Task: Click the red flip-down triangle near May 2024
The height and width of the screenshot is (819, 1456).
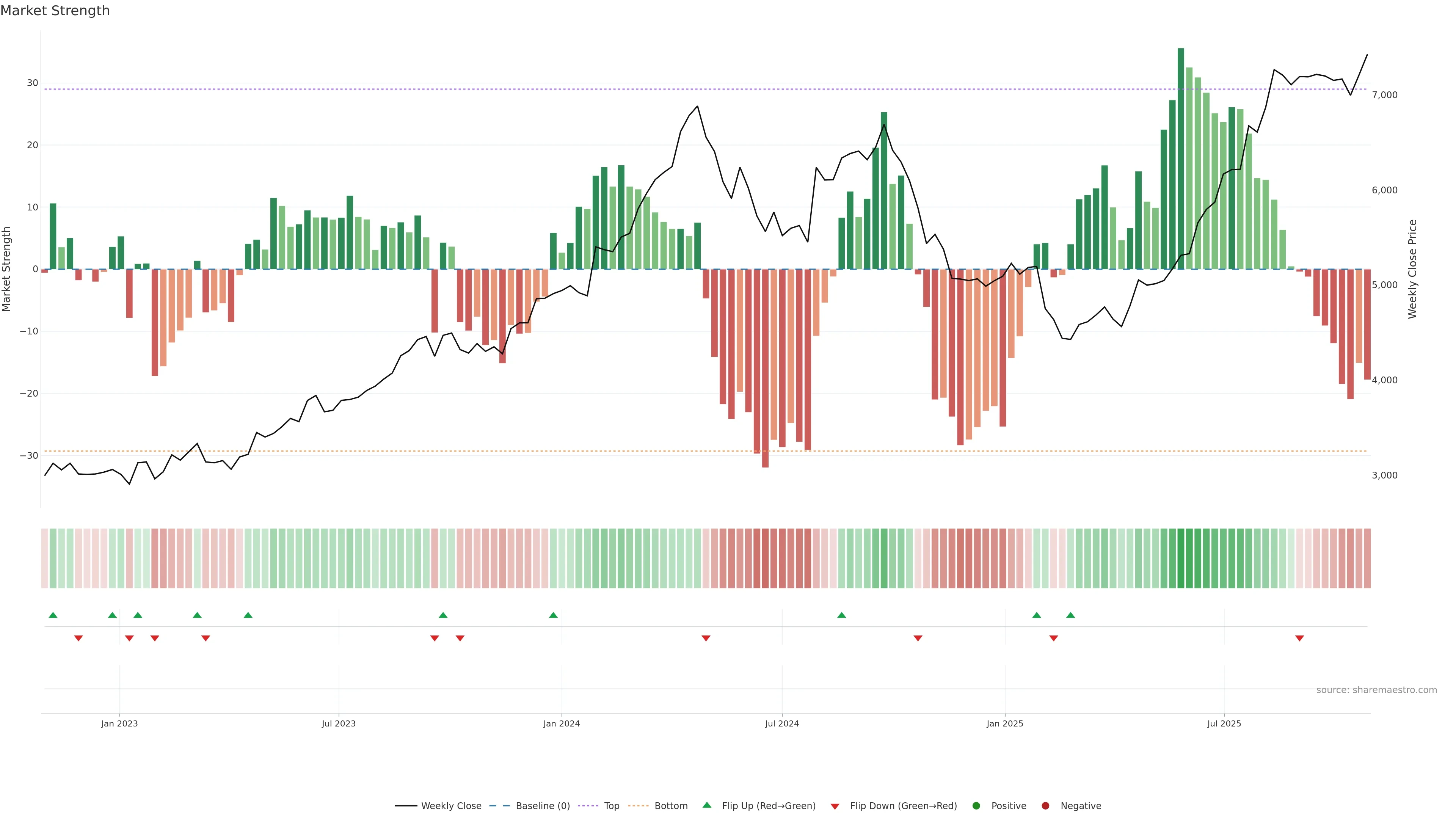Action: click(x=706, y=638)
